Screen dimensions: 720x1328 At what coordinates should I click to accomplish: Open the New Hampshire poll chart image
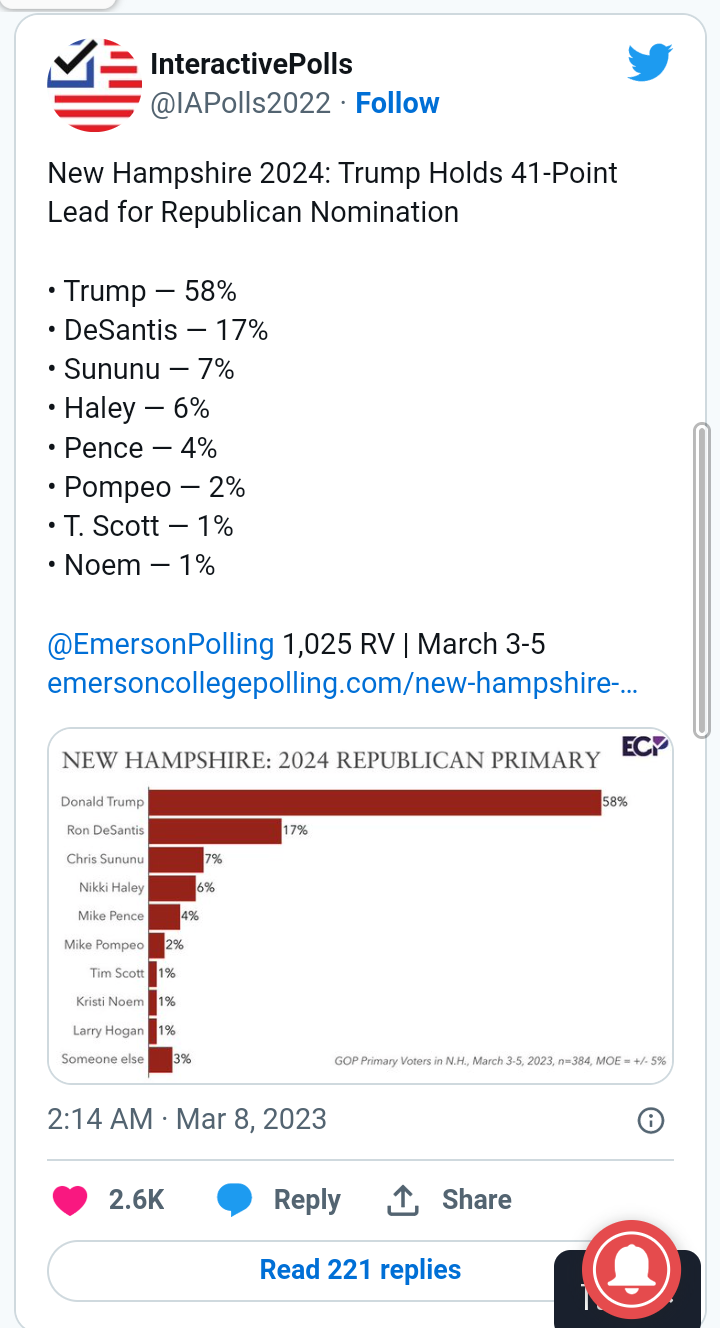(x=360, y=905)
